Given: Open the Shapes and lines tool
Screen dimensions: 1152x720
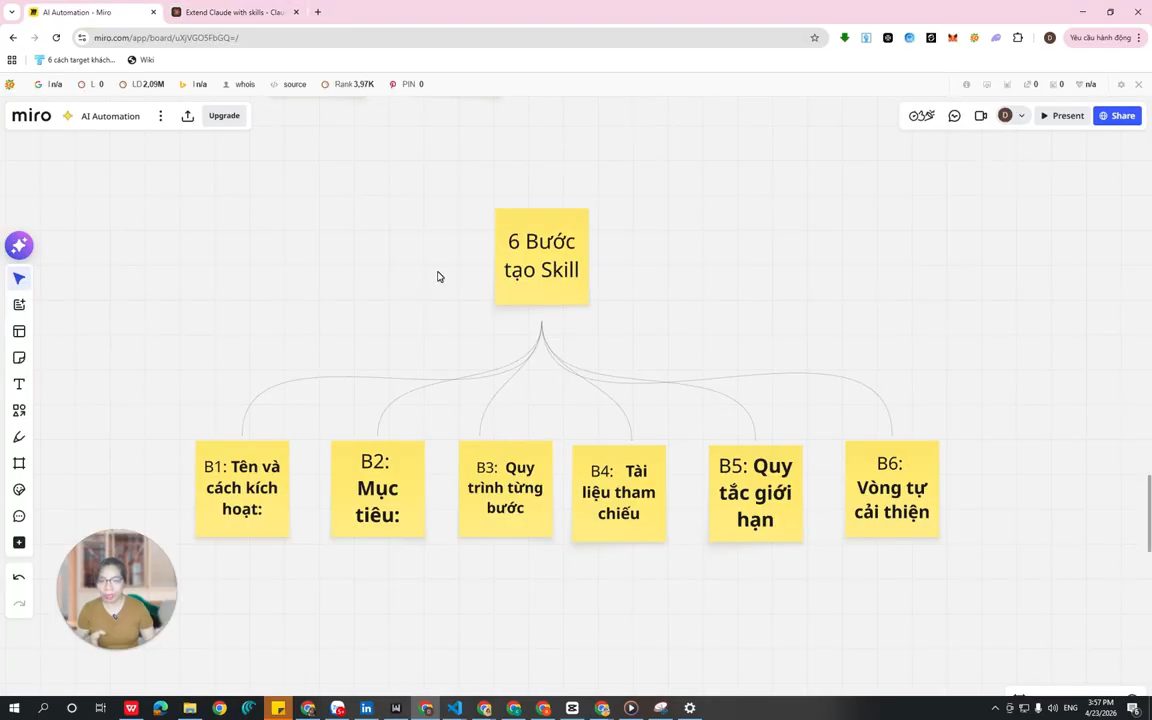Looking at the screenshot, I should (x=19, y=411).
